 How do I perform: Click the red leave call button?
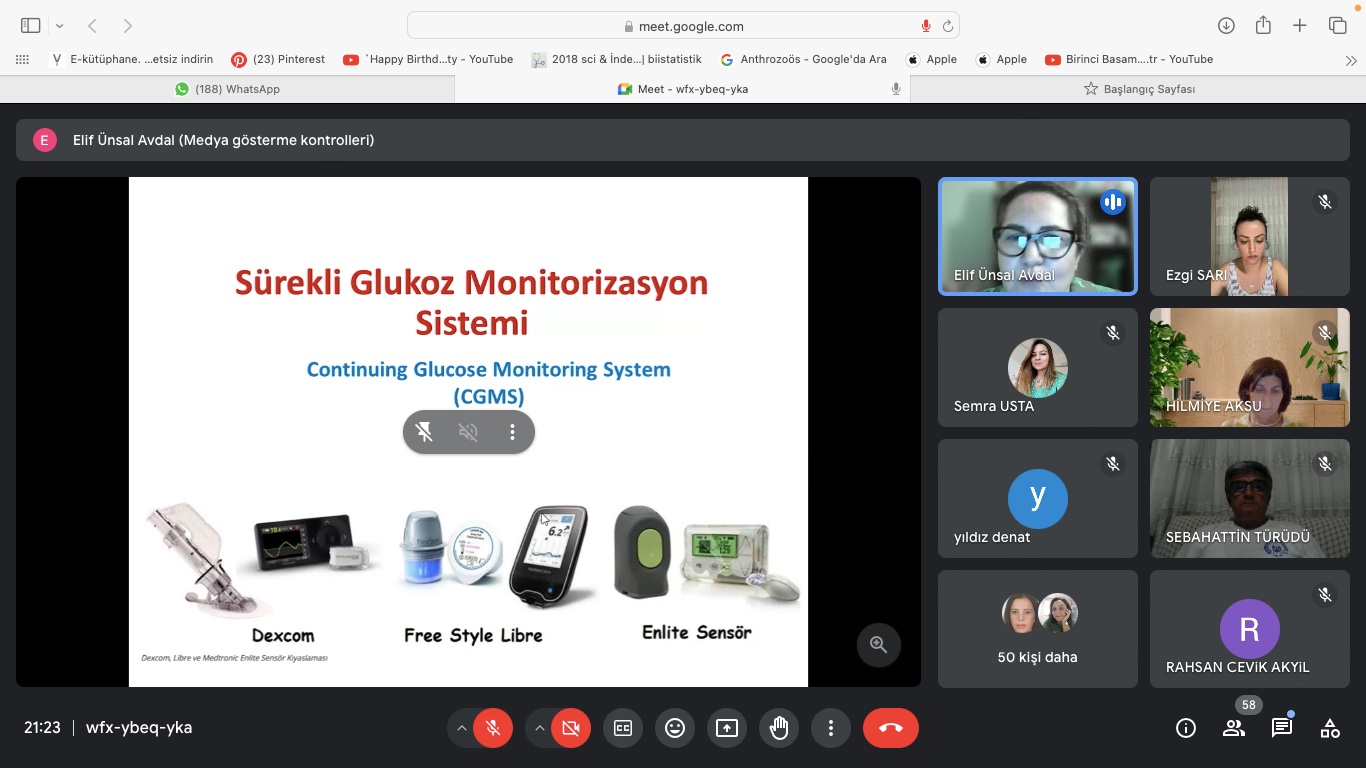[890, 728]
